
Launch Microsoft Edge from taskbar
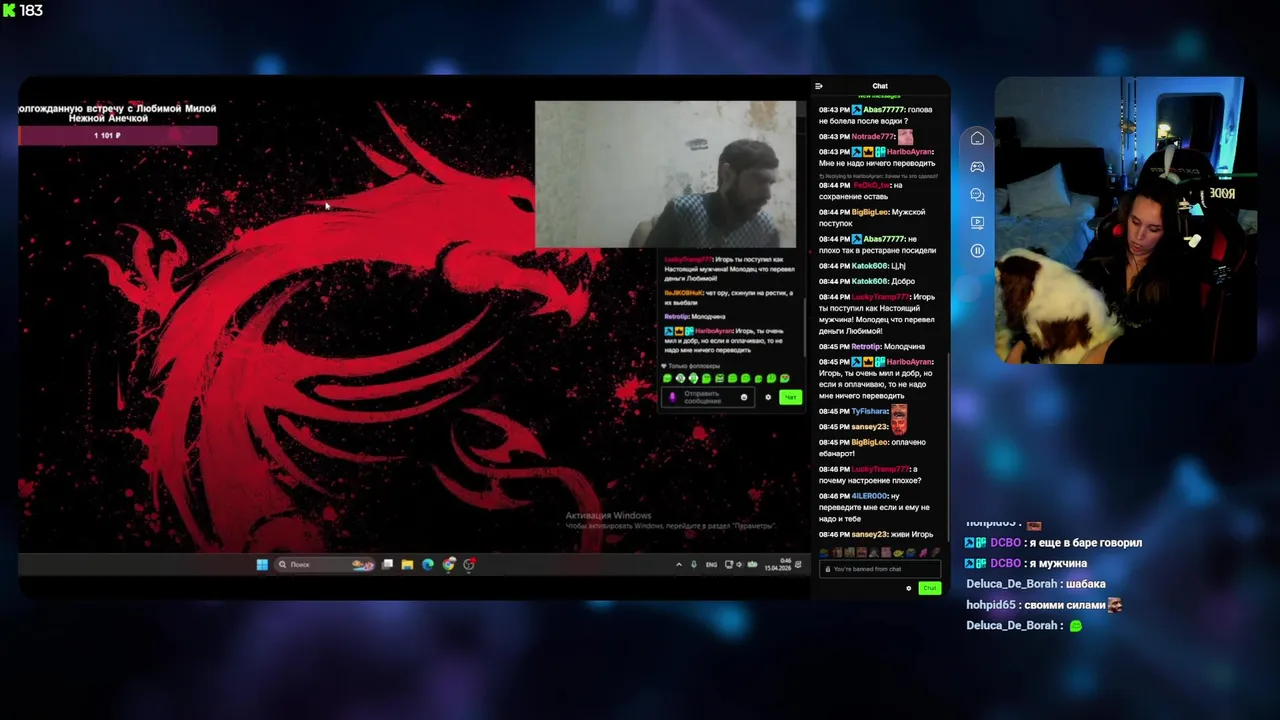click(428, 564)
